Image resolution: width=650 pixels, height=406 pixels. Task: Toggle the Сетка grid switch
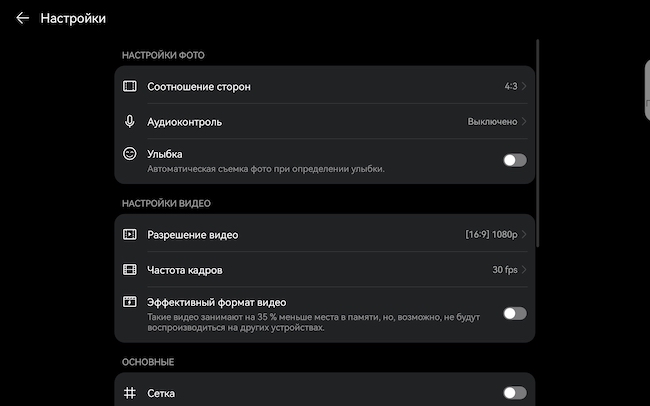pyautogui.click(x=515, y=393)
